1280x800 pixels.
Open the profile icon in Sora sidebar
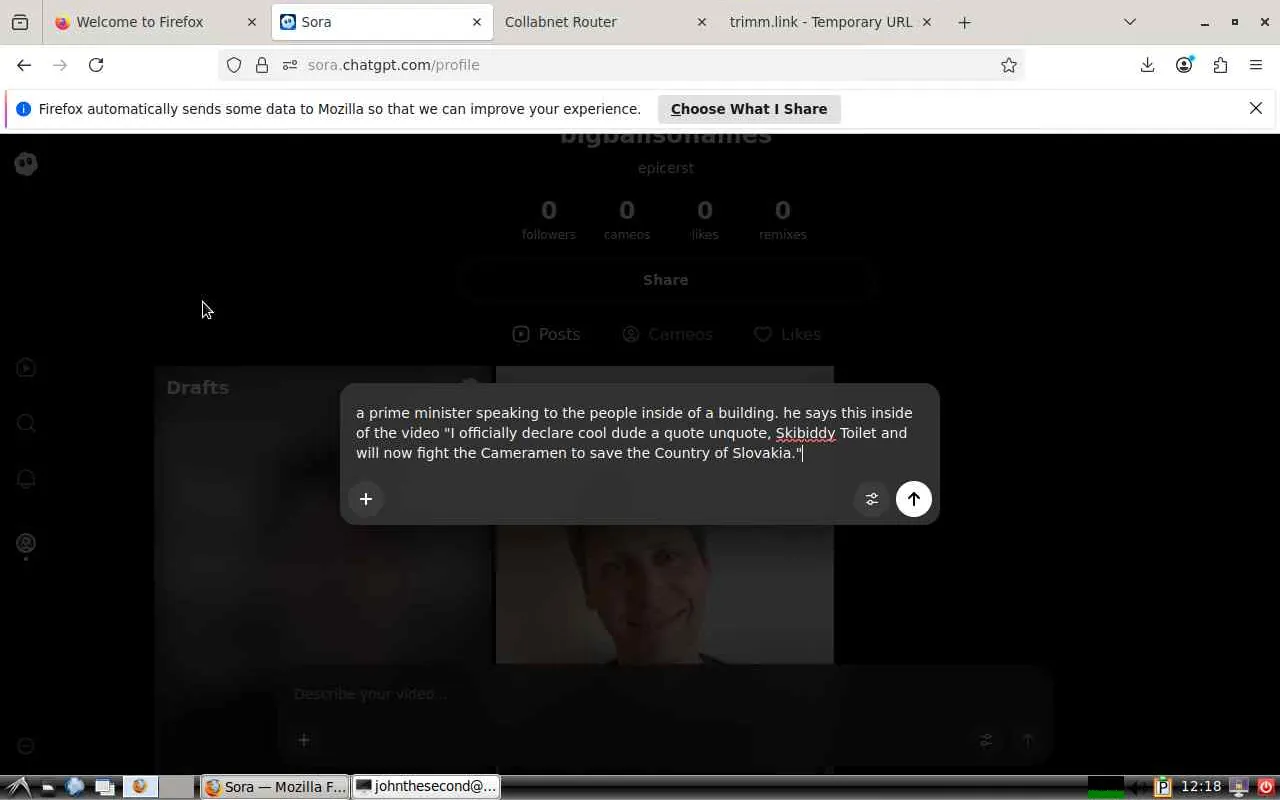(x=26, y=543)
